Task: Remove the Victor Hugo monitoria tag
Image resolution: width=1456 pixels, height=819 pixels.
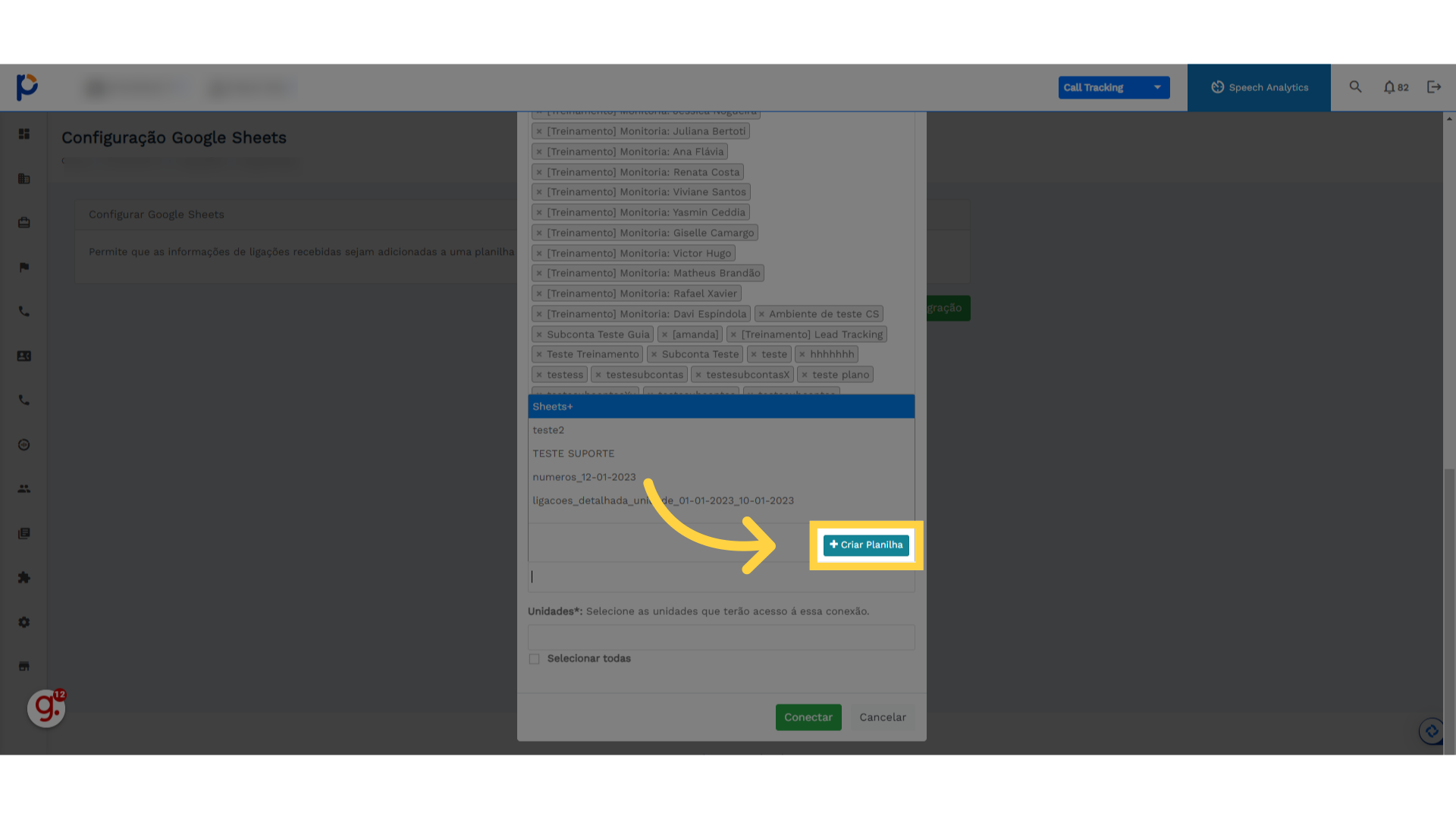Action: pyautogui.click(x=539, y=253)
